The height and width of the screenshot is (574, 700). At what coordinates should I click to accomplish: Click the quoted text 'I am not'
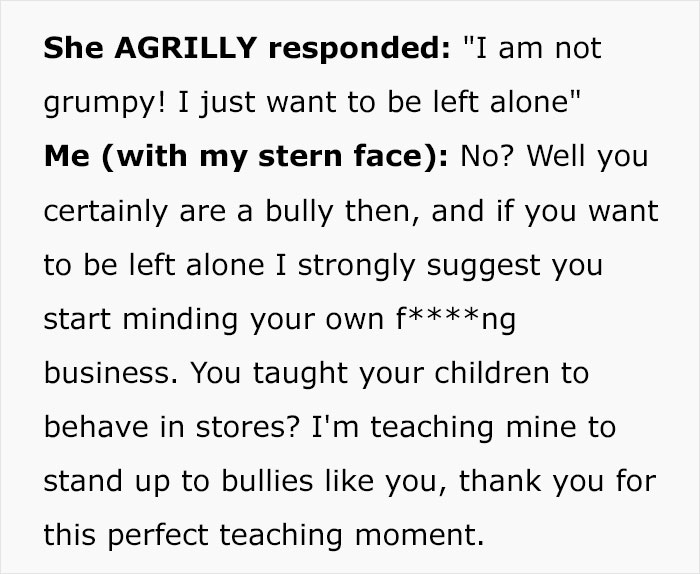point(533,48)
